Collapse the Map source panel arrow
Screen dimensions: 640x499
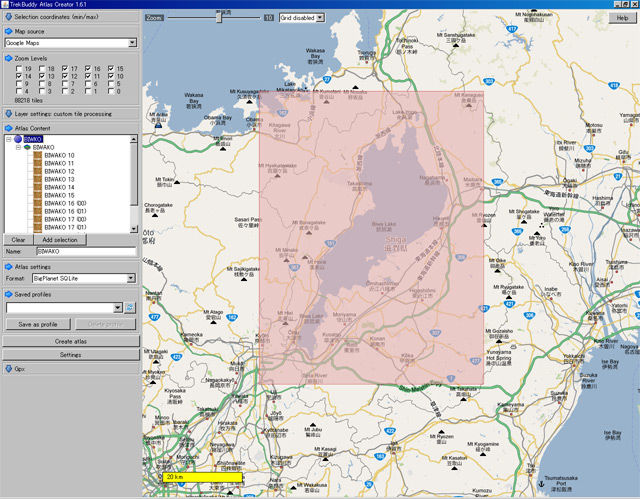(8, 31)
